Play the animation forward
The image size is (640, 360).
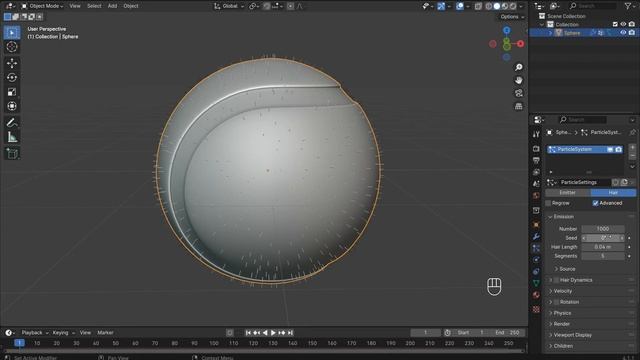pyautogui.click(x=273, y=333)
